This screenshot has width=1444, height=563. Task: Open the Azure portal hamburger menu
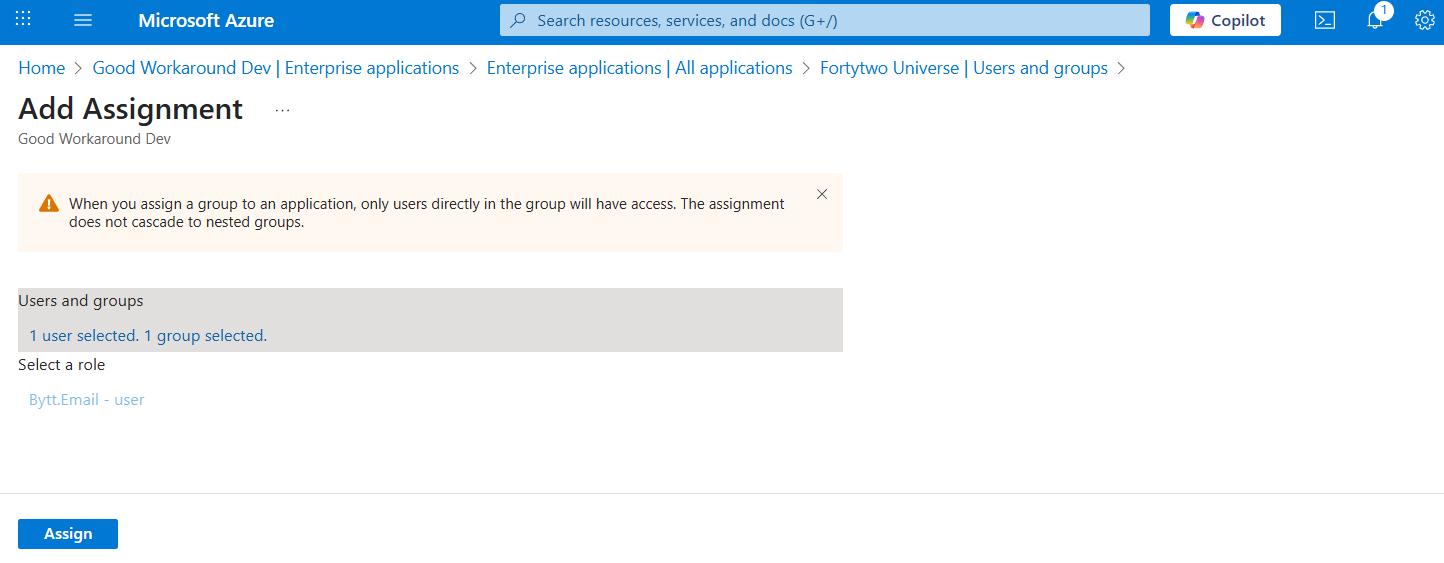(83, 21)
